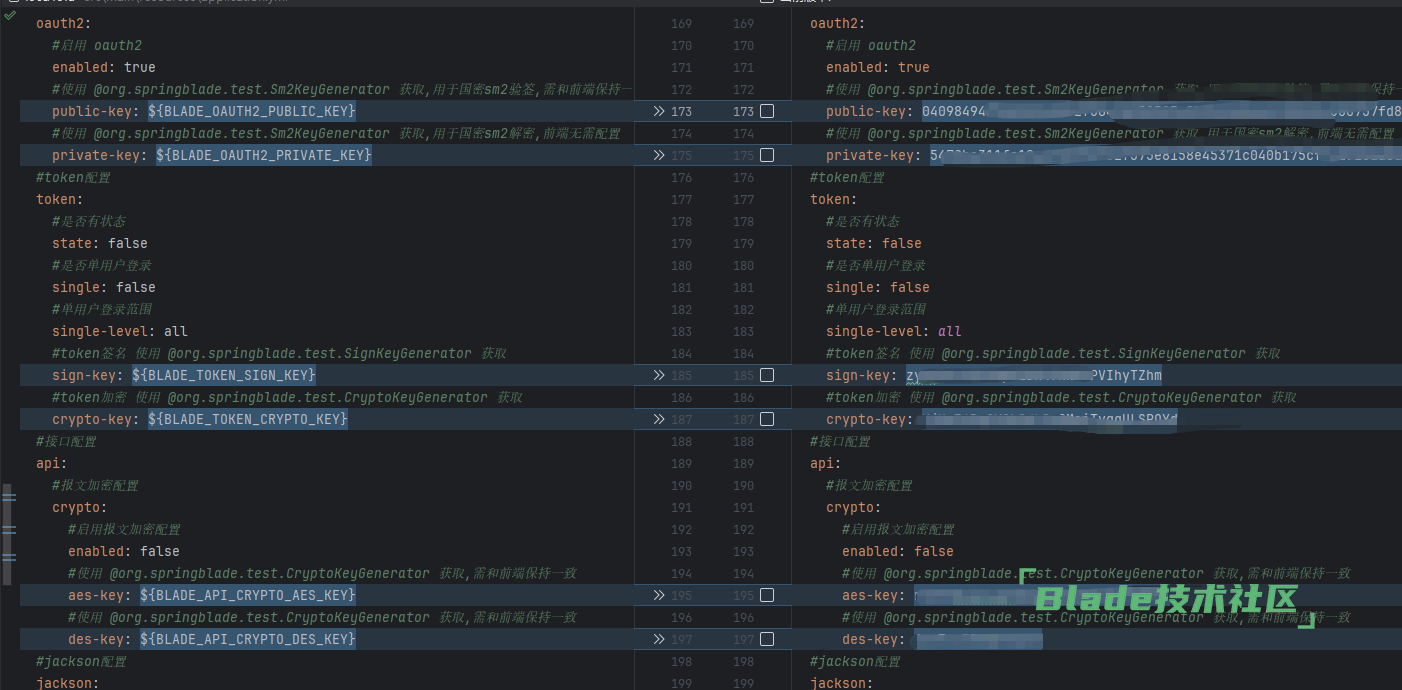Viewport: 1402px width, 690px height.
Task: Click line number 189 in the left gutter
Action: (x=681, y=463)
